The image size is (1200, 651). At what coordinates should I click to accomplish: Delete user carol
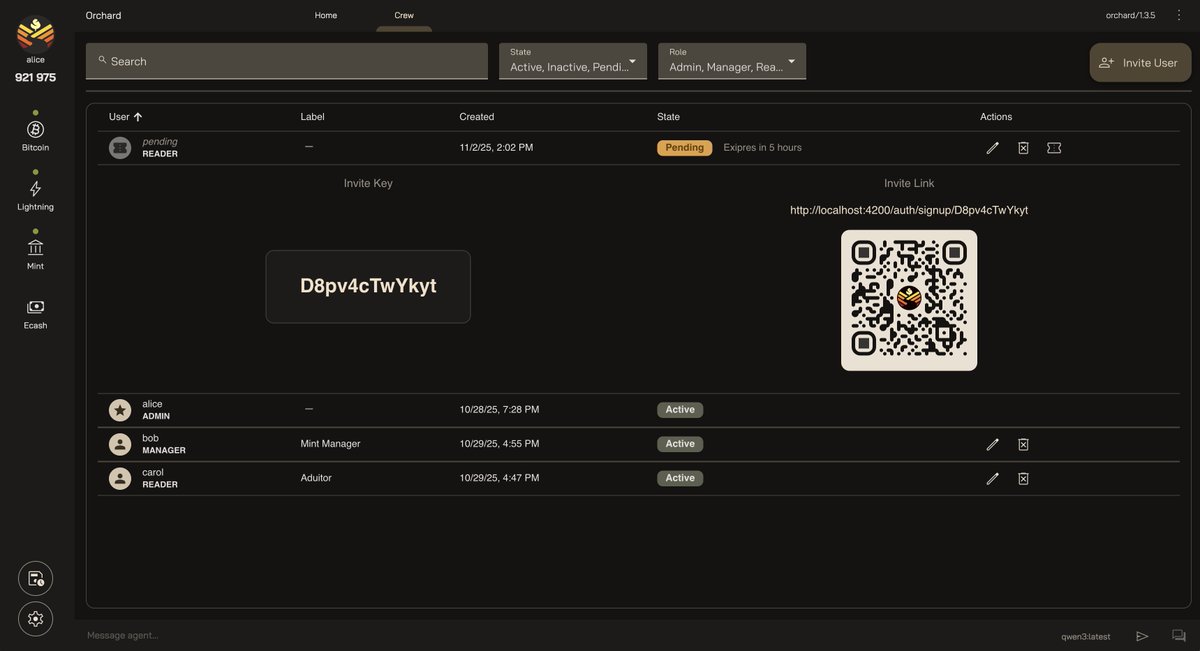pyautogui.click(x=1023, y=478)
